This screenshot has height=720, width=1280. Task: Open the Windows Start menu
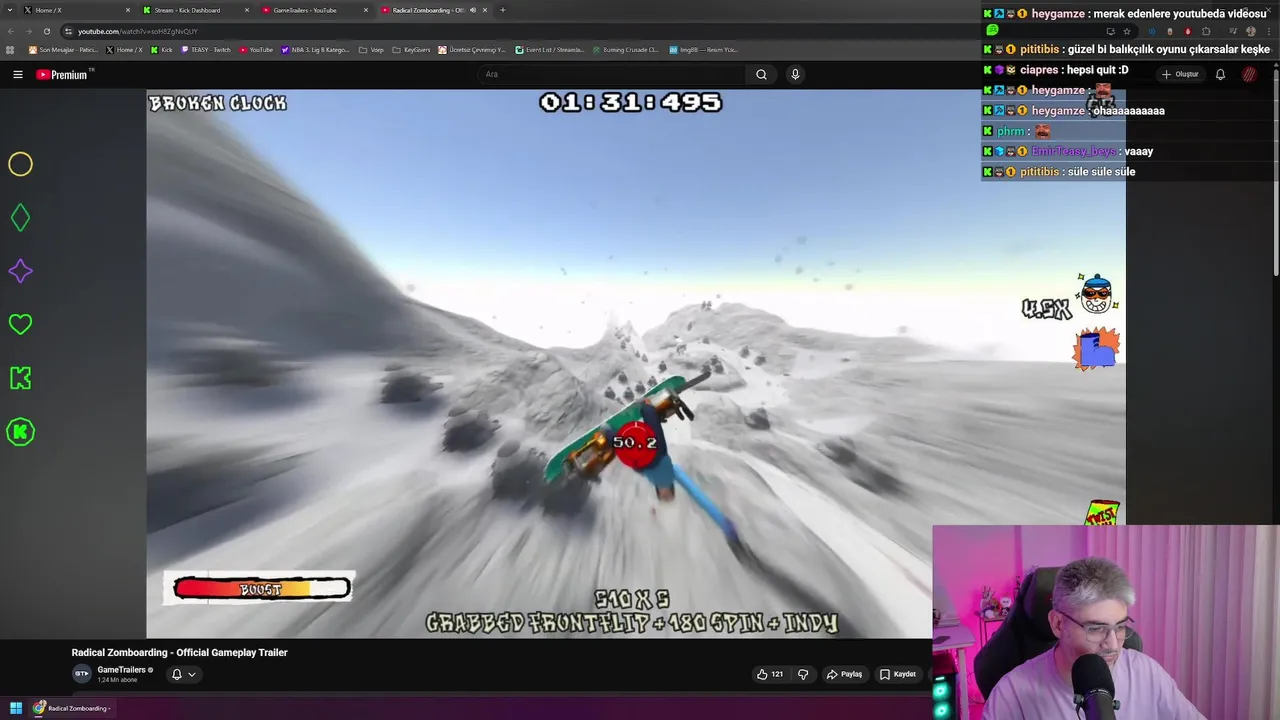(16, 708)
